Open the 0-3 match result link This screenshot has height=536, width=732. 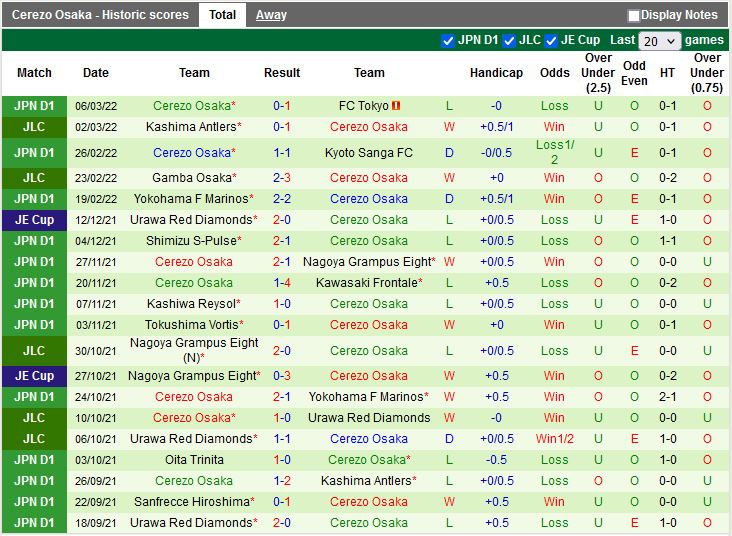(282, 376)
